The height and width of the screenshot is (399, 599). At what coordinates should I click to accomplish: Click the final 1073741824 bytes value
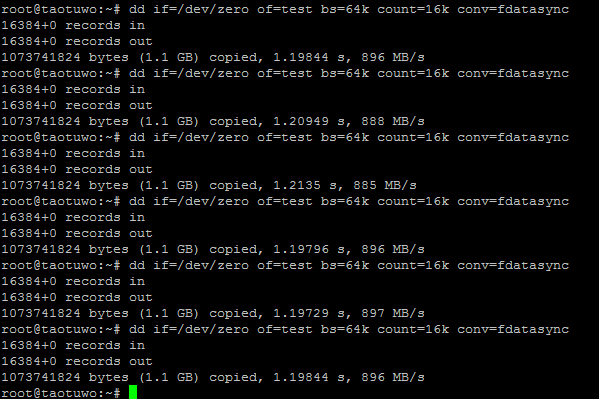(x=41, y=377)
